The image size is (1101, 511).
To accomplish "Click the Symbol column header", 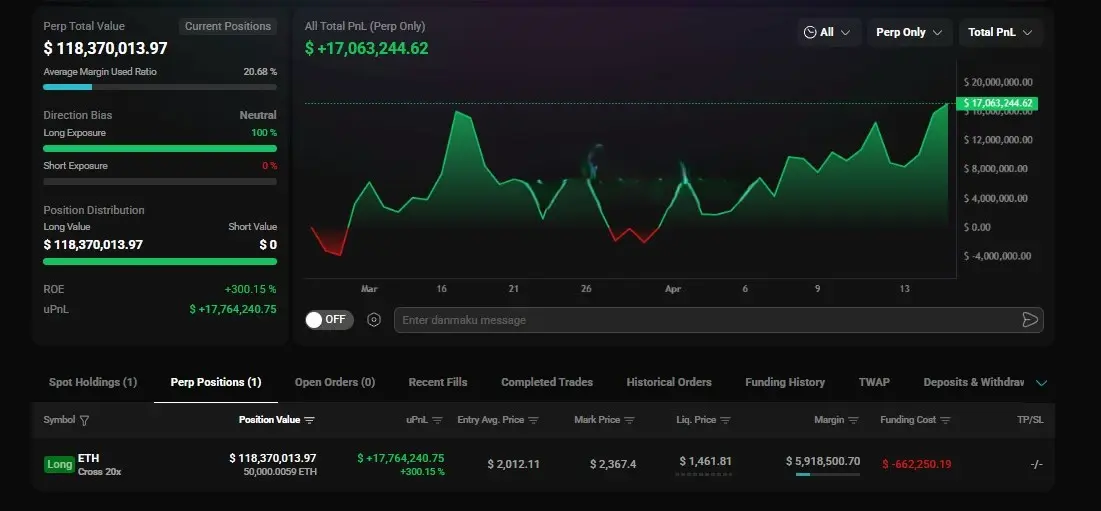I will pyautogui.click(x=59, y=420).
